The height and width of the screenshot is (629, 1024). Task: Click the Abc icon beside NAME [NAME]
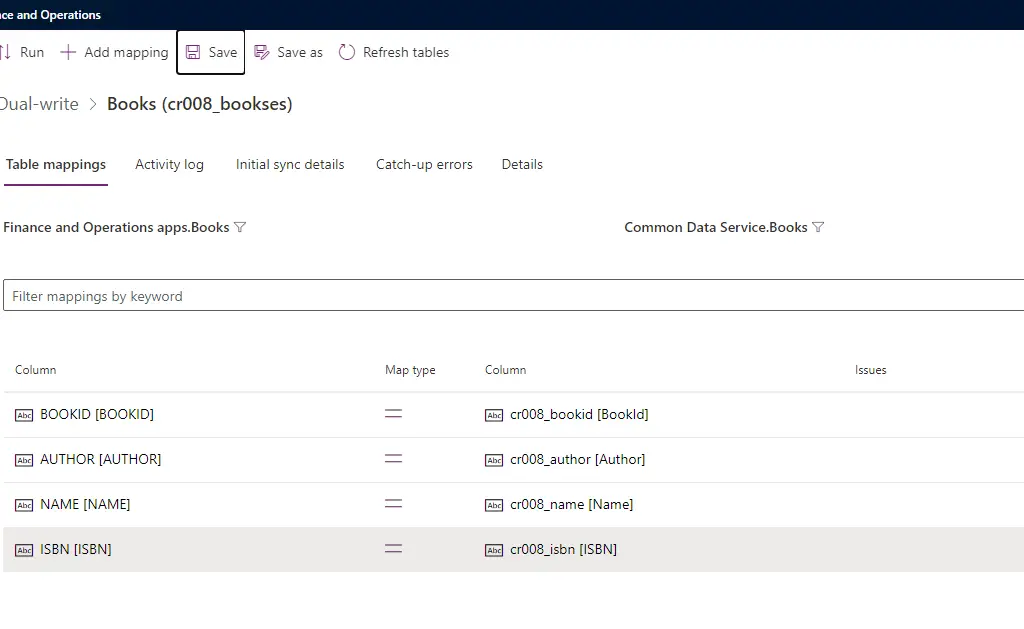(x=24, y=506)
